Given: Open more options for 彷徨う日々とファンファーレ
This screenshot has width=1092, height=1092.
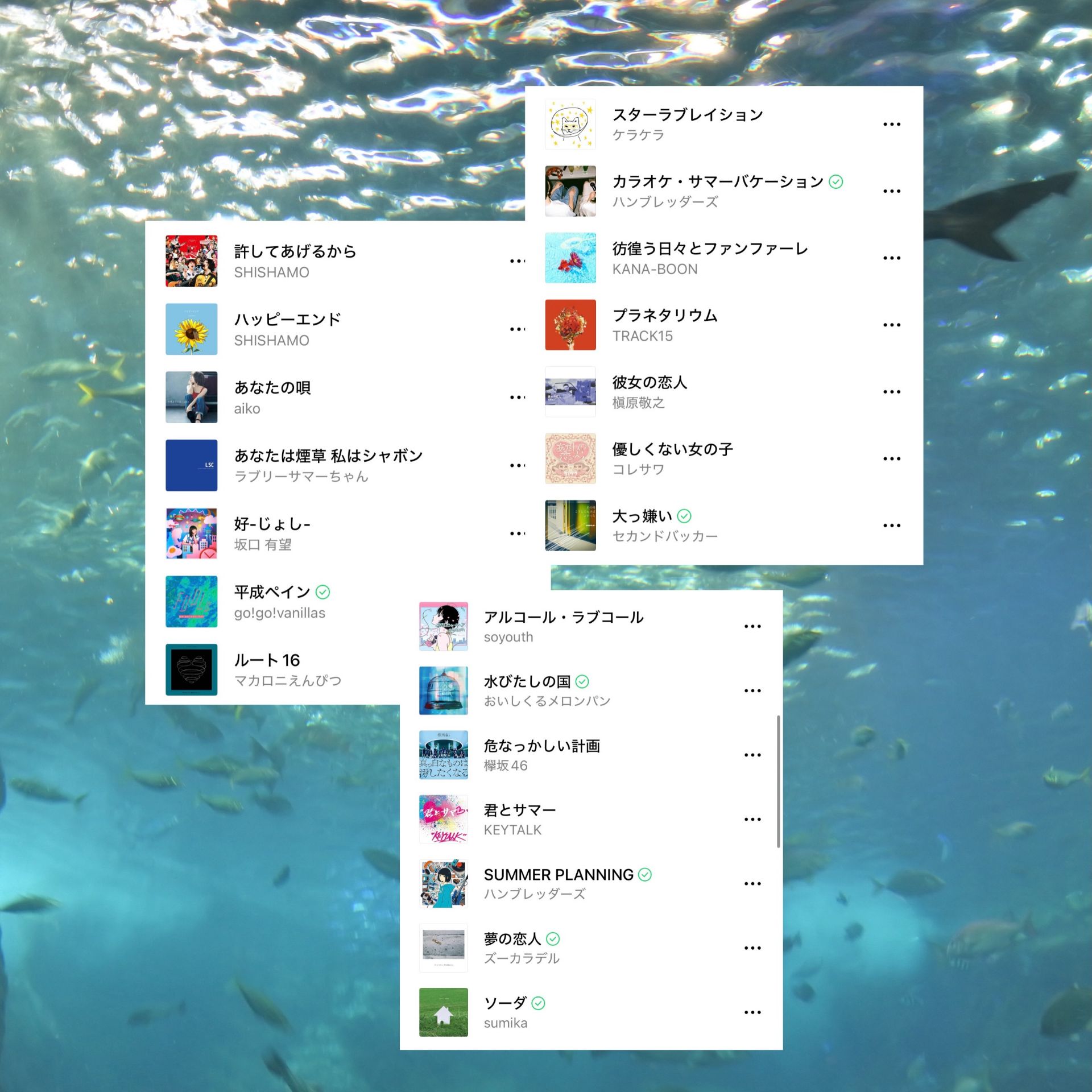Looking at the screenshot, I should (891, 258).
